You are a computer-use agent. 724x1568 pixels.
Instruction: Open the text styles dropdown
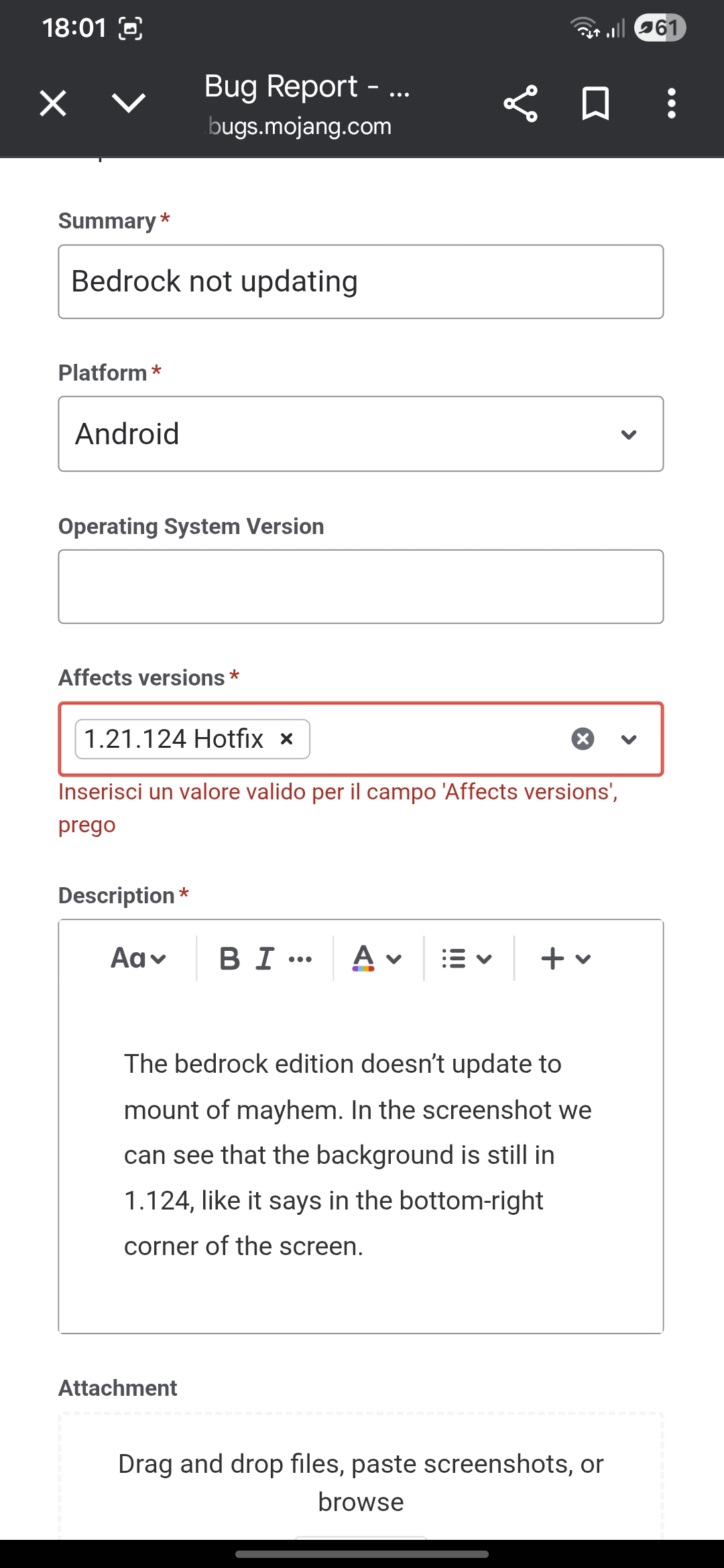click(x=138, y=959)
